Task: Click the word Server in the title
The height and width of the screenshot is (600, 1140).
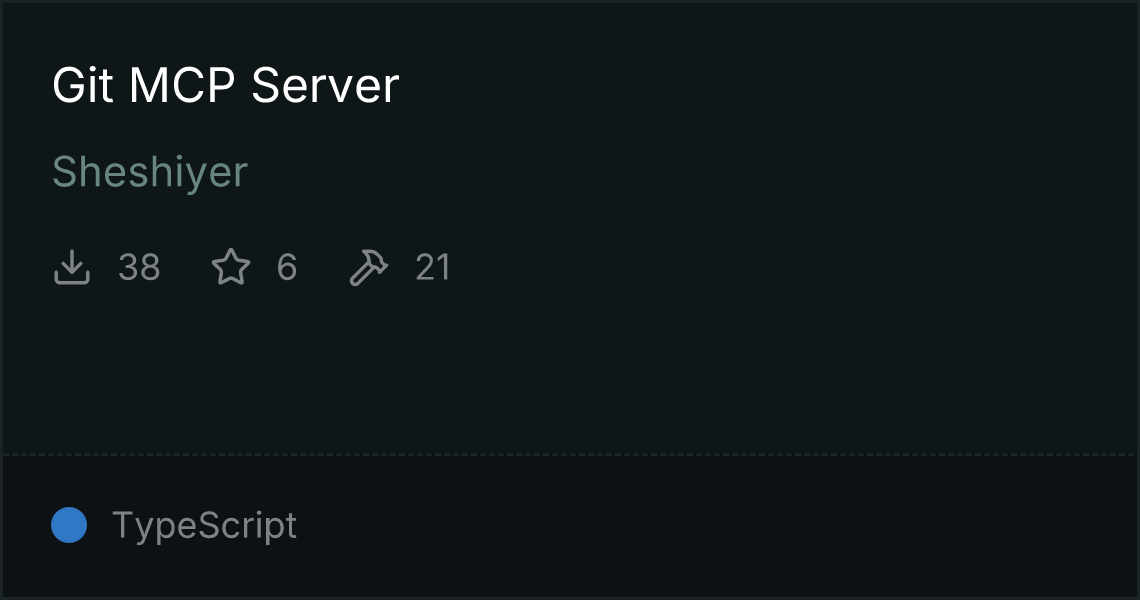Action: [325, 85]
